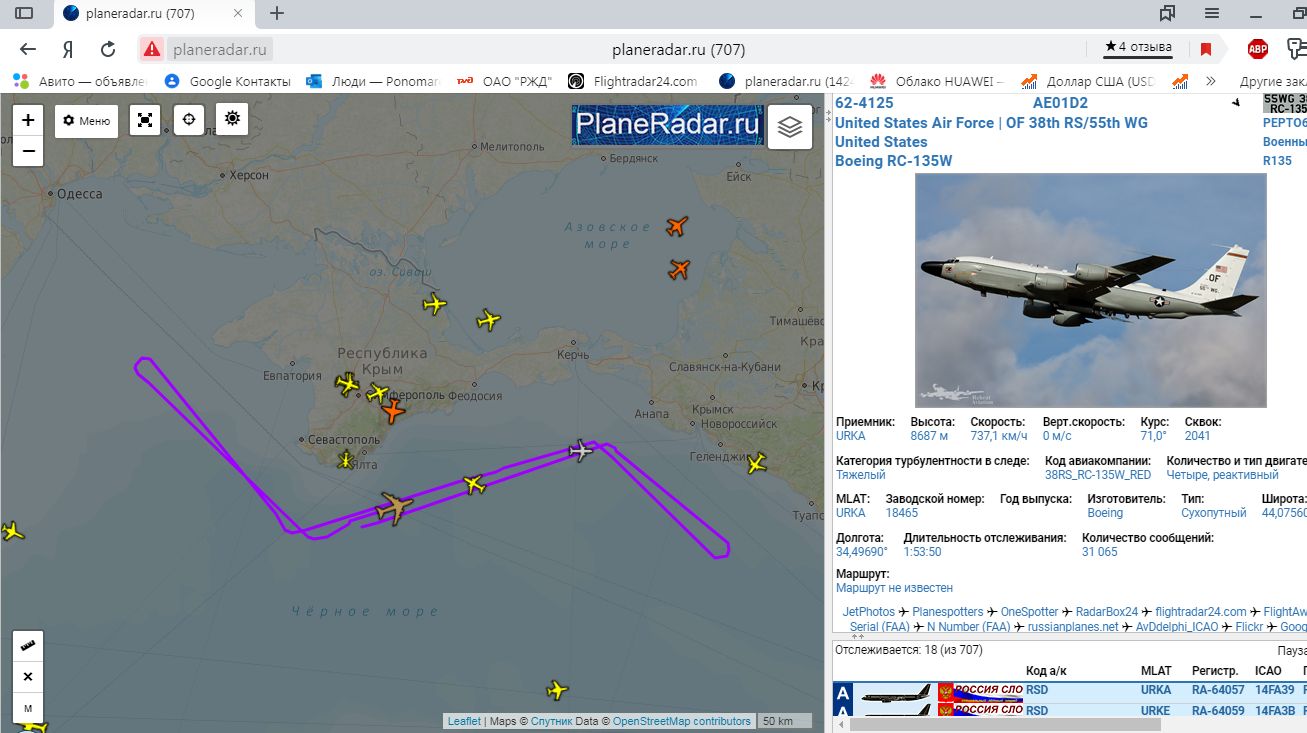Open RadarBox24 external link

pos(1107,612)
